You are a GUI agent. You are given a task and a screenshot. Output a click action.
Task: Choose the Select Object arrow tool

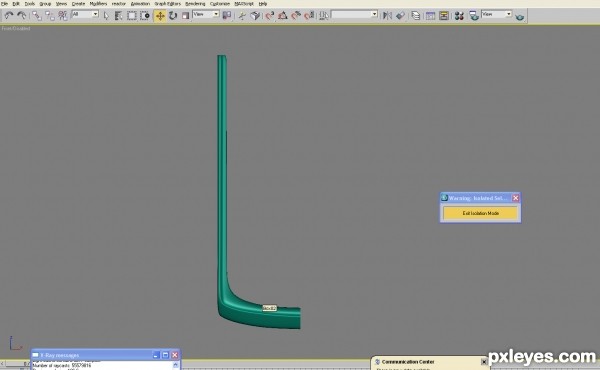point(106,16)
